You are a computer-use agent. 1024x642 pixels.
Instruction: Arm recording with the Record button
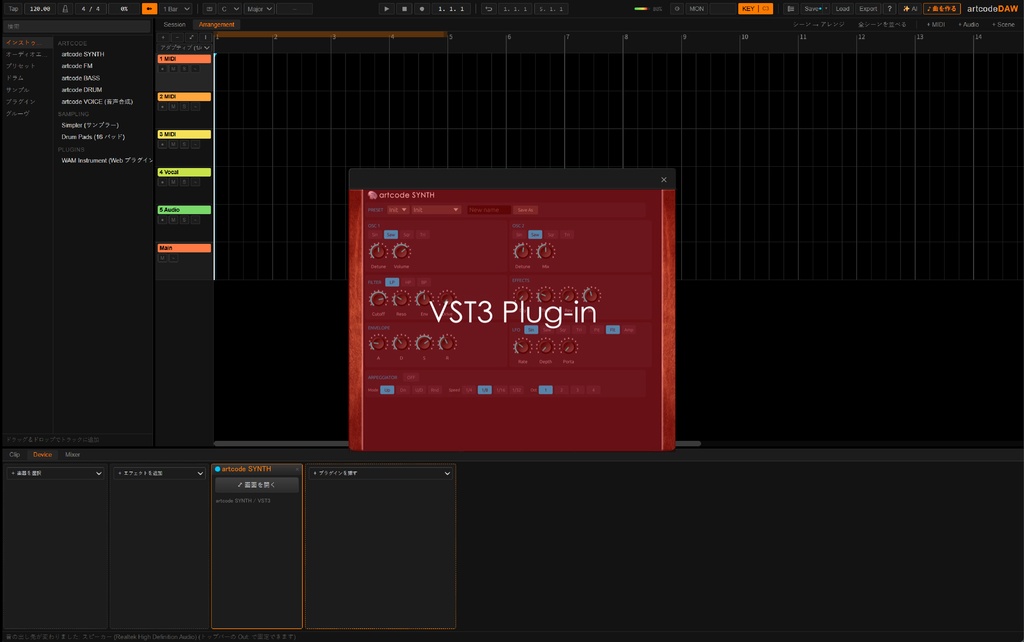coord(422,8)
